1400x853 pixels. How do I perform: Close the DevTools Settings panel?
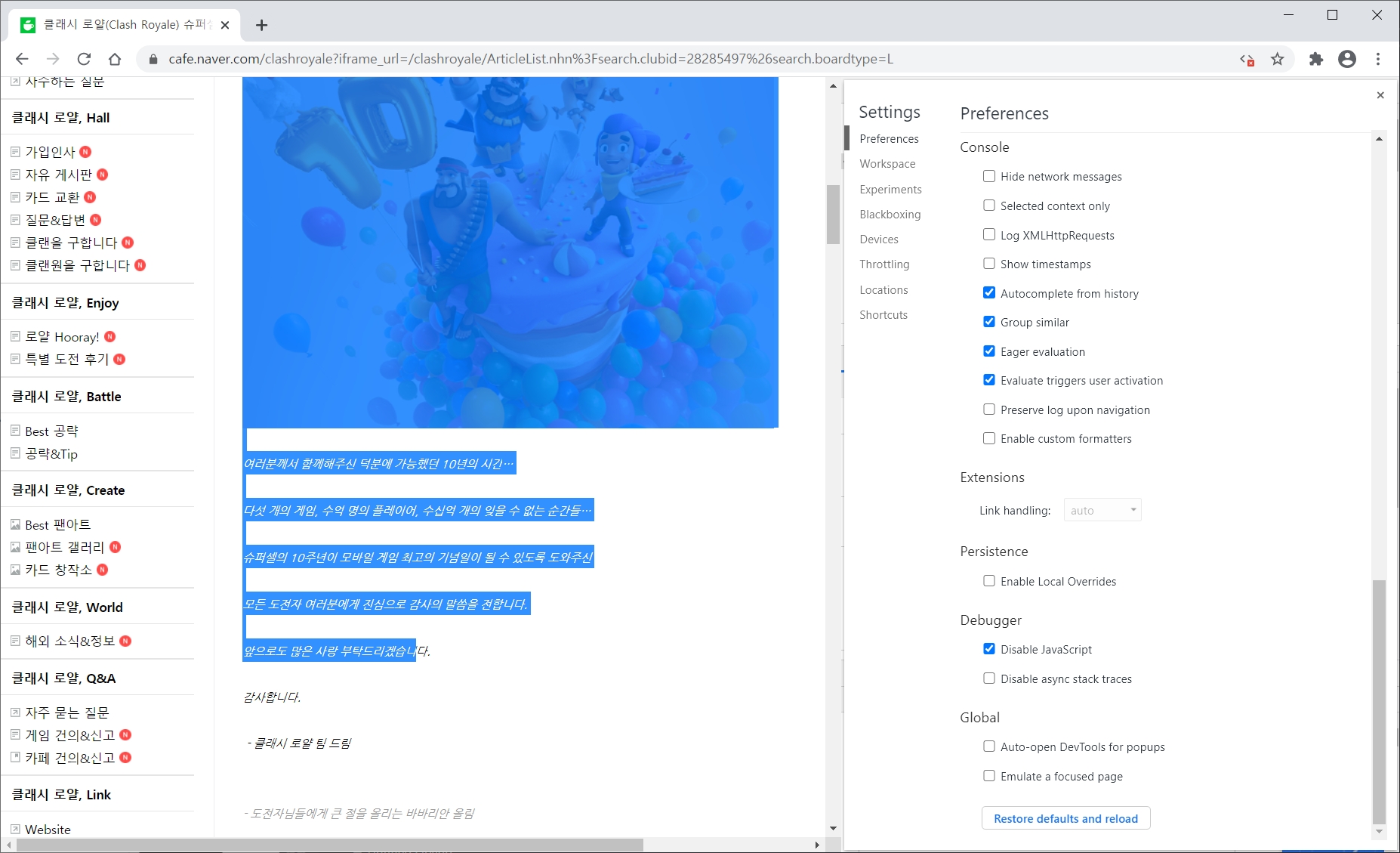[1380, 95]
